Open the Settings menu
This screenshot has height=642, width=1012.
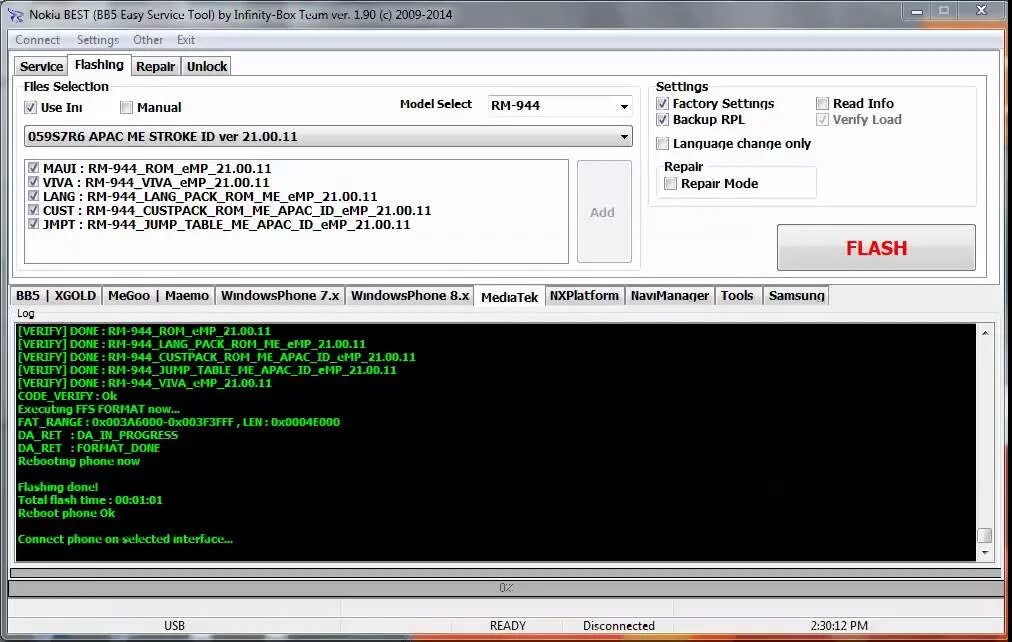tap(98, 40)
